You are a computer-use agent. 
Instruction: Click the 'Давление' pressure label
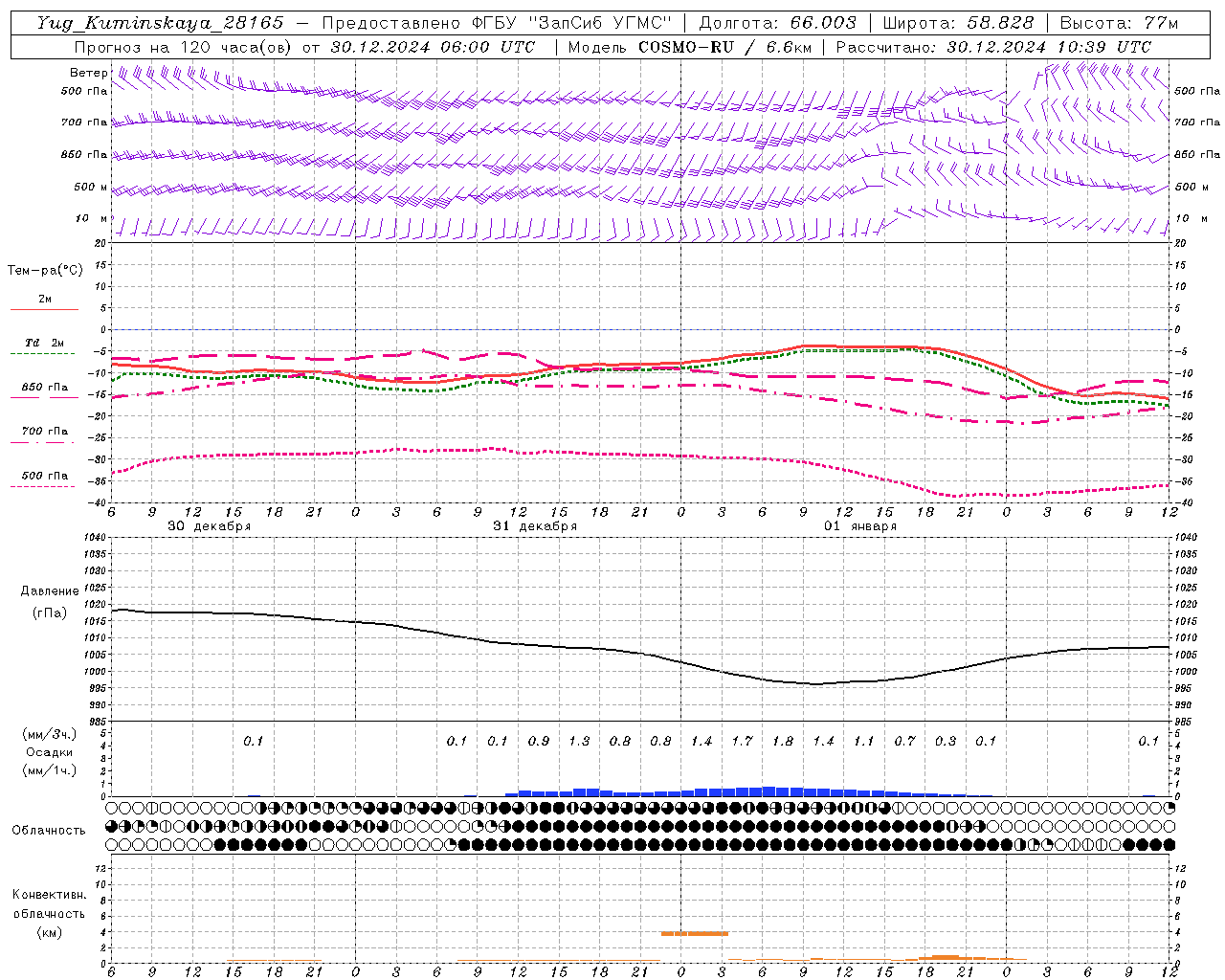coord(50,591)
